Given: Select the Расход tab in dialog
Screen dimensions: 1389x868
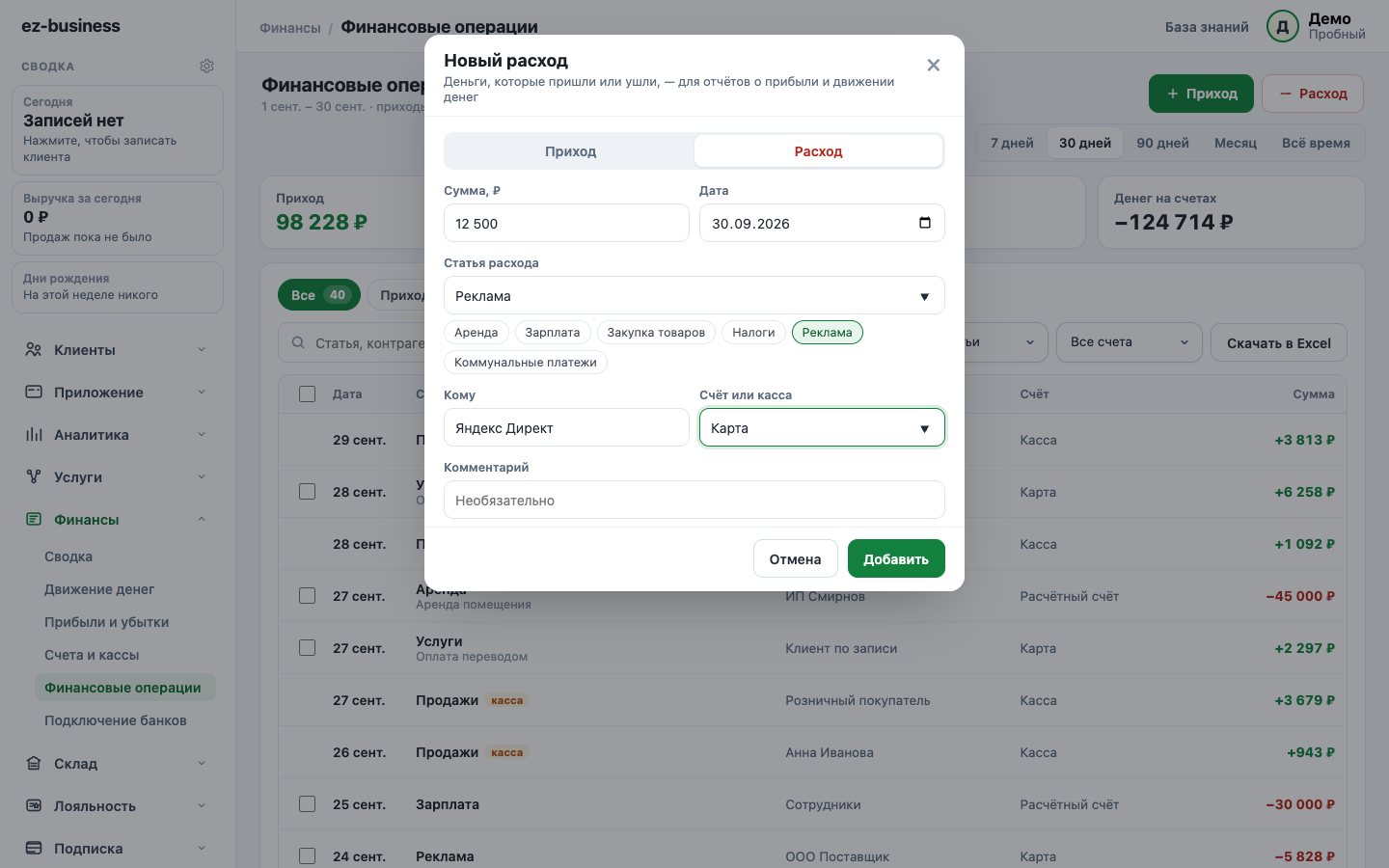Looking at the screenshot, I should click(818, 151).
